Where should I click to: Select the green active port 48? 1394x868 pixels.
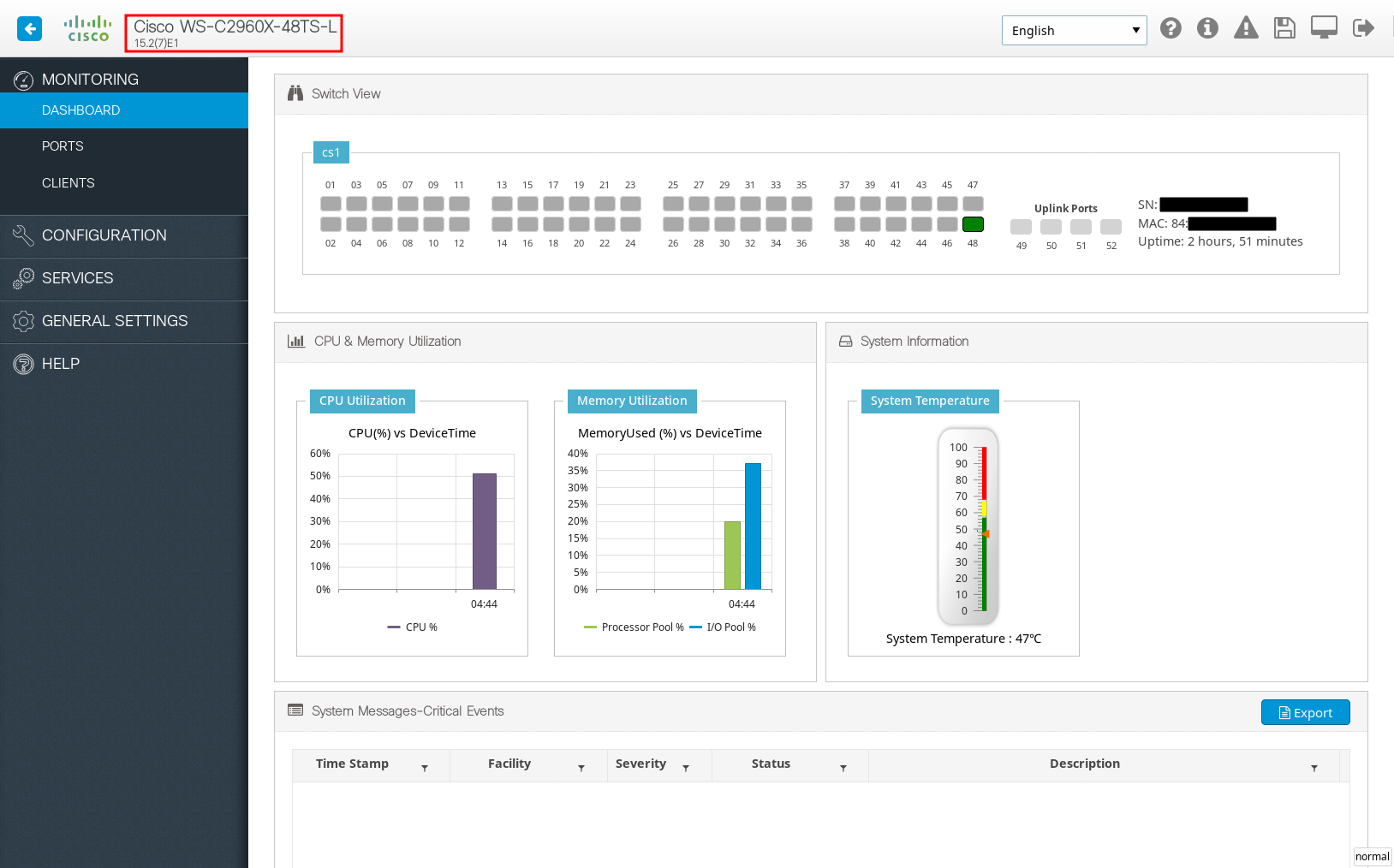coord(973,224)
